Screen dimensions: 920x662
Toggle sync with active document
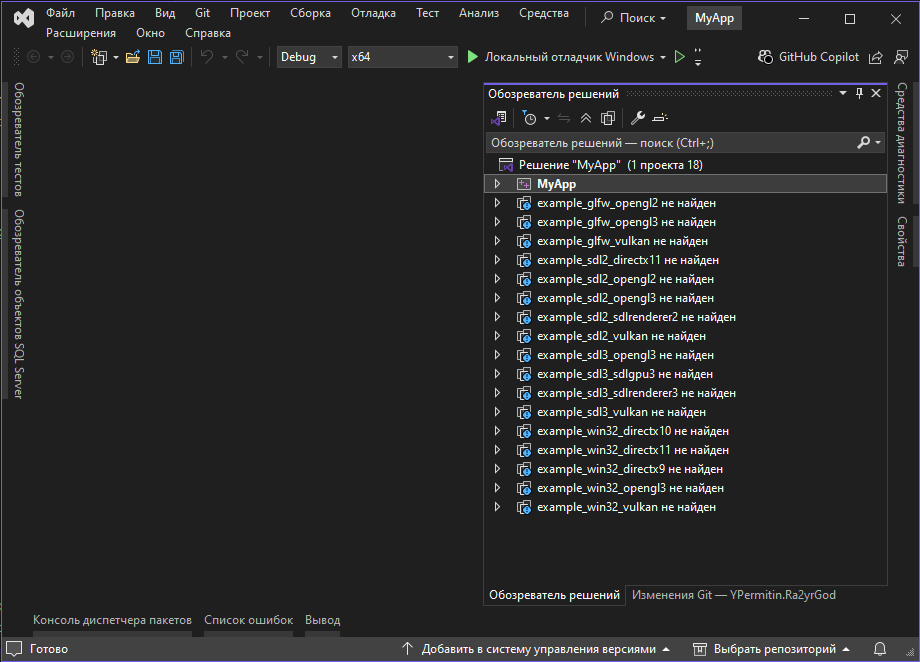(x=564, y=118)
